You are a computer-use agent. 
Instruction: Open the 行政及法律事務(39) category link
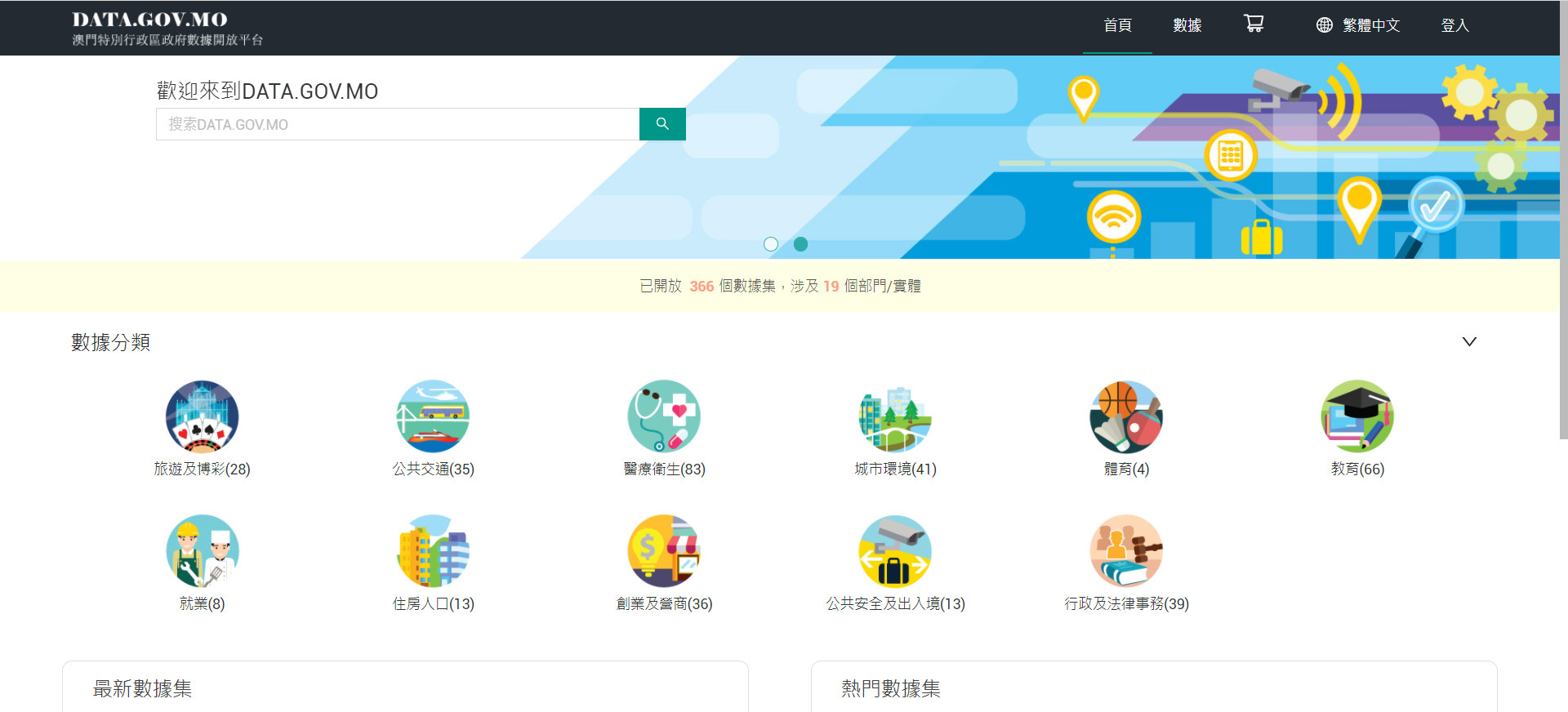point(1126,604)
